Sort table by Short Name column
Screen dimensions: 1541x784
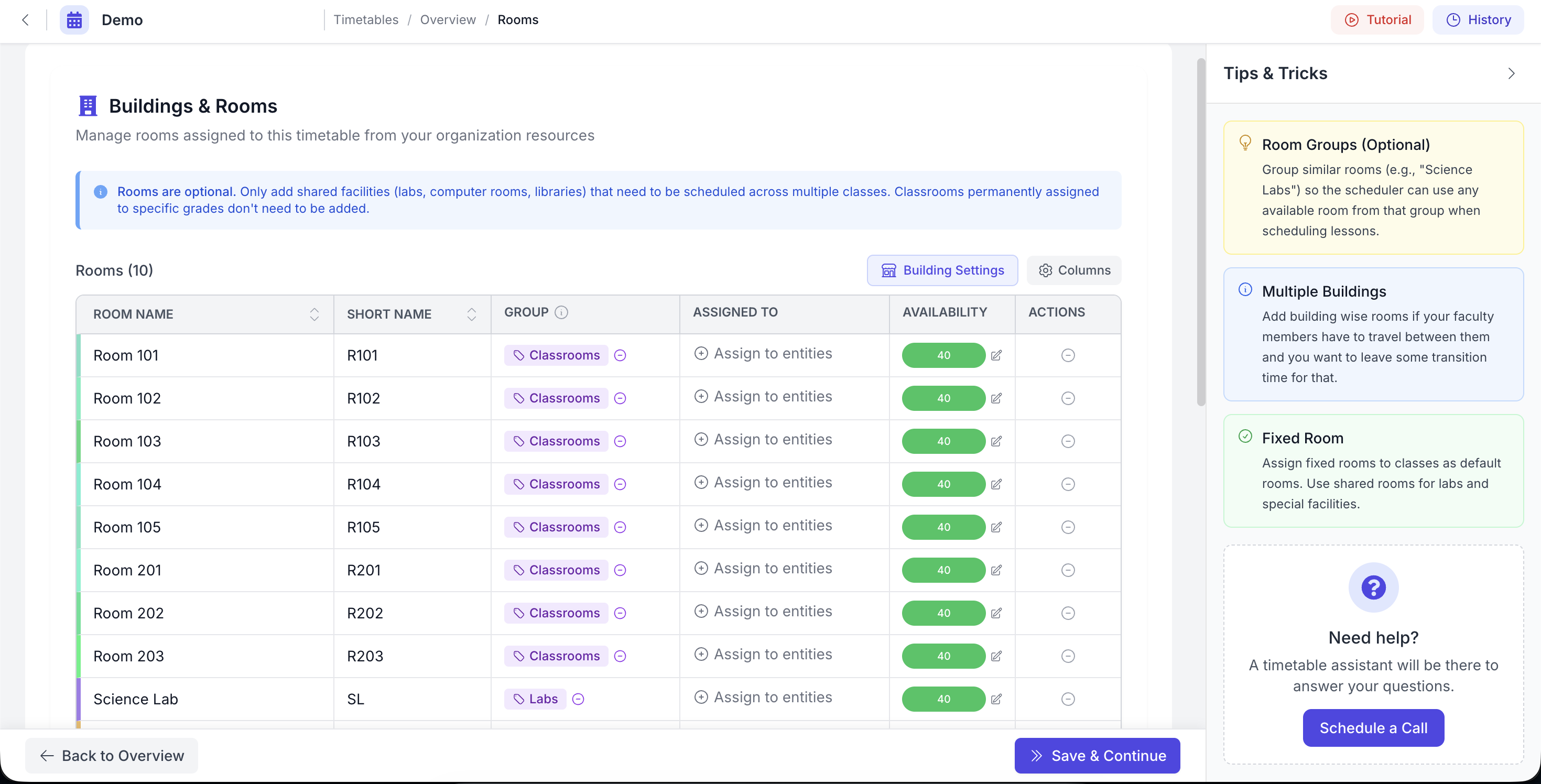click(471, 314)
